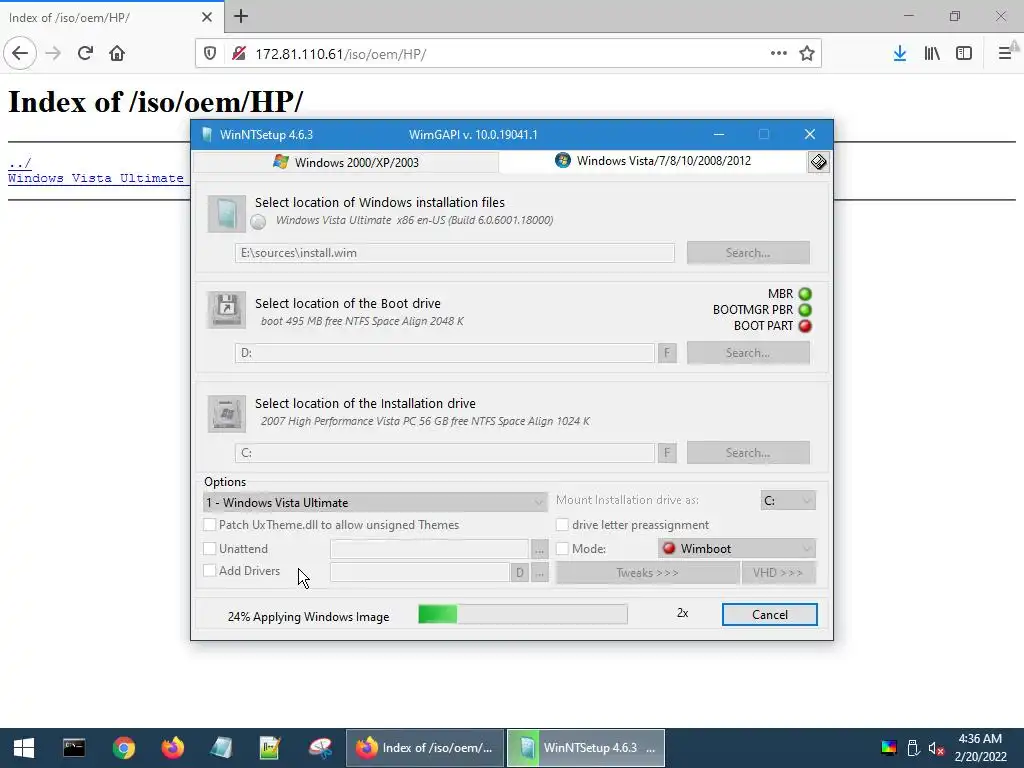Launch Firefox pinned taskbar icon
This screenshot has width=1024, height=768.
coord(172,748)
